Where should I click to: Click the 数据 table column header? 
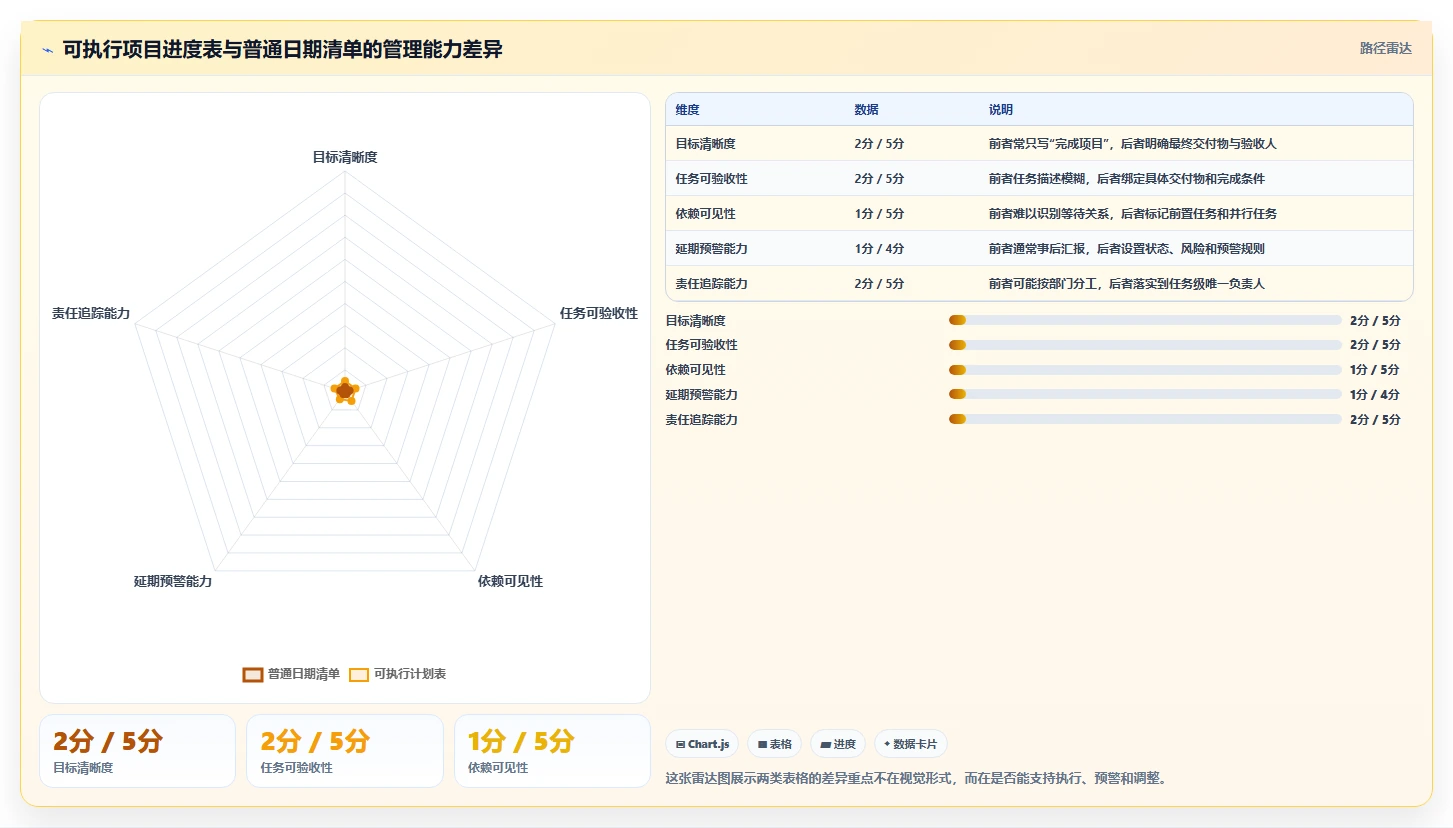[x=866, y=110]
